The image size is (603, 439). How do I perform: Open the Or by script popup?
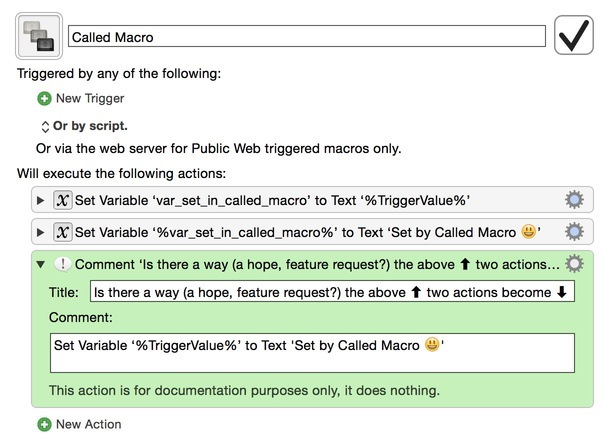(84, 126)
